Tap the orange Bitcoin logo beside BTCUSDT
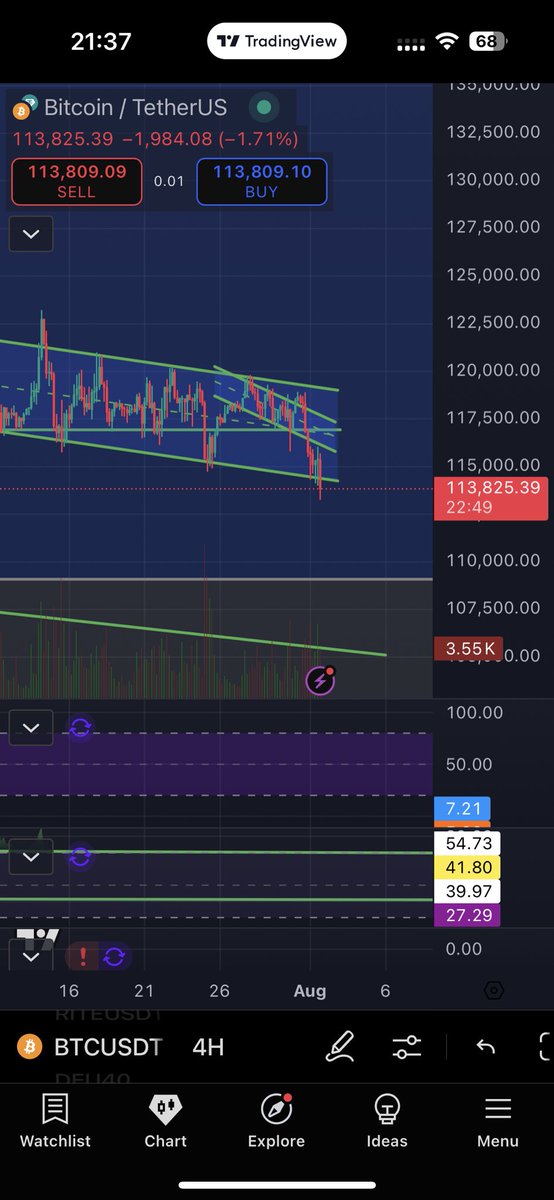554x1200 pixels. click(x=29, y=1047)
